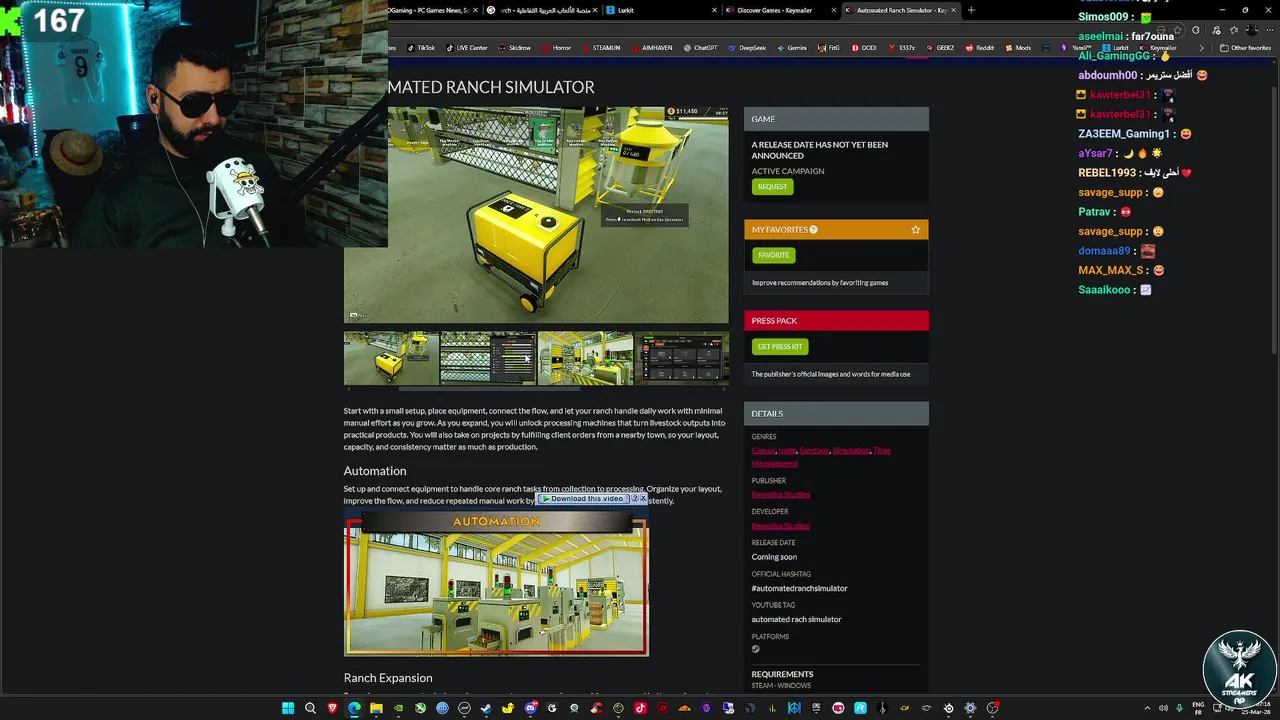This screenshot has height=720, width=1280.
Task: Open the Reddit bookmark
Action: pyautogui.click(x=979, y=48)
